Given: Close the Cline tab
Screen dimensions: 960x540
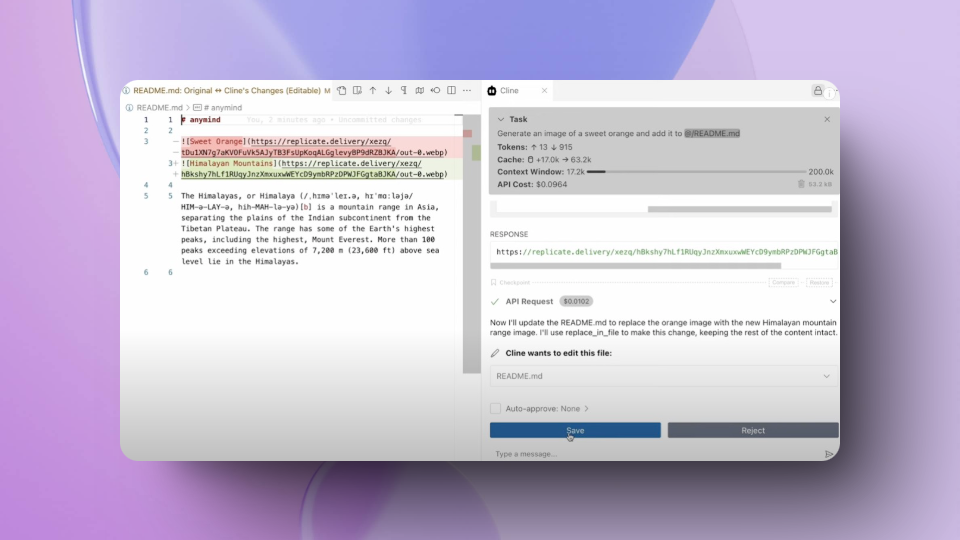Looking at the screenshot, I should pos(543,90).
